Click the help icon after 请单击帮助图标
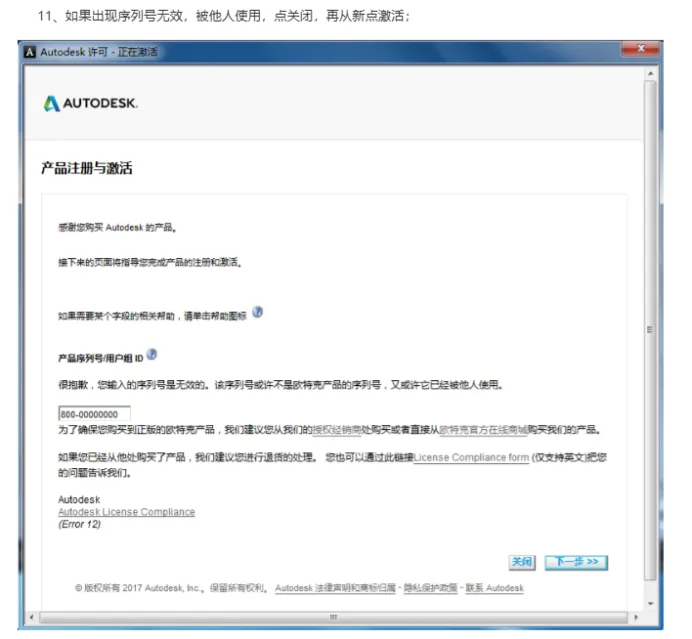The width and height of the screenshot is (692, 639). tap(257, 312)
